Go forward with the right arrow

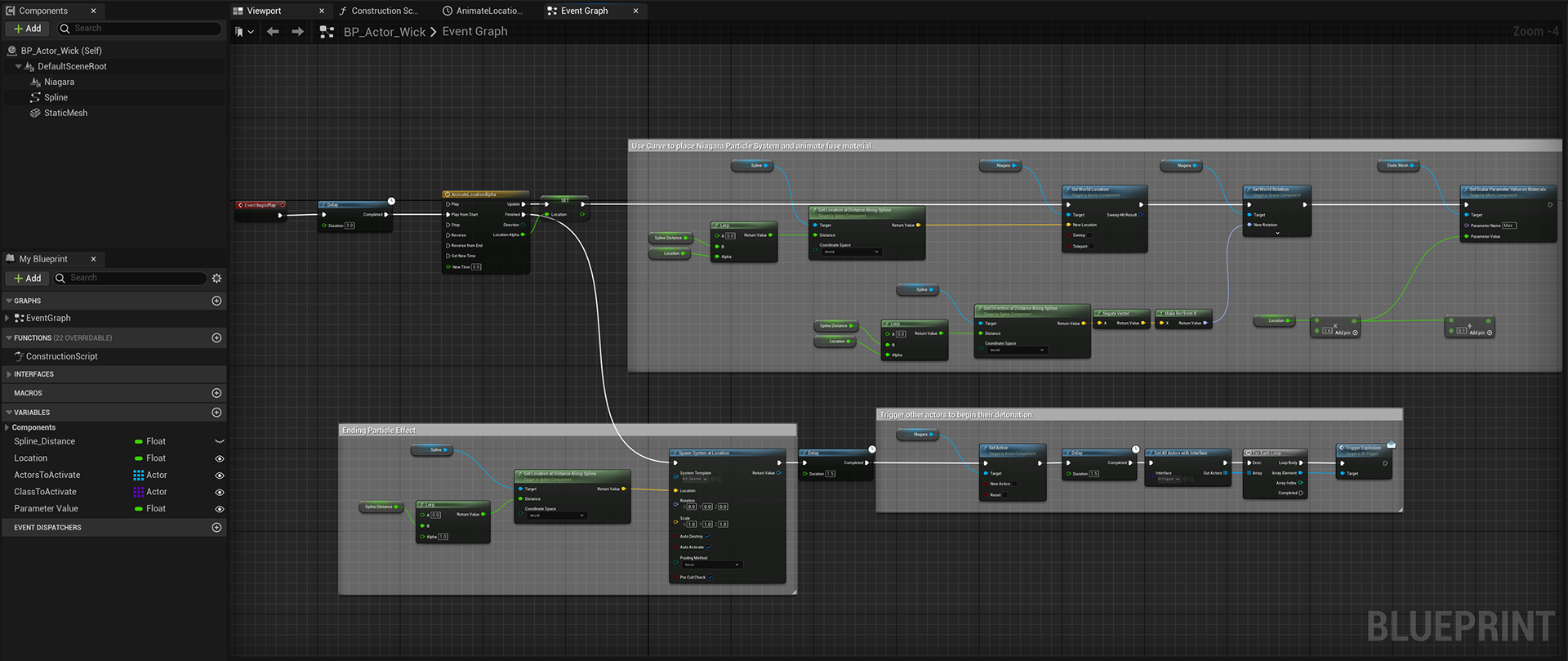coord(297,32)
